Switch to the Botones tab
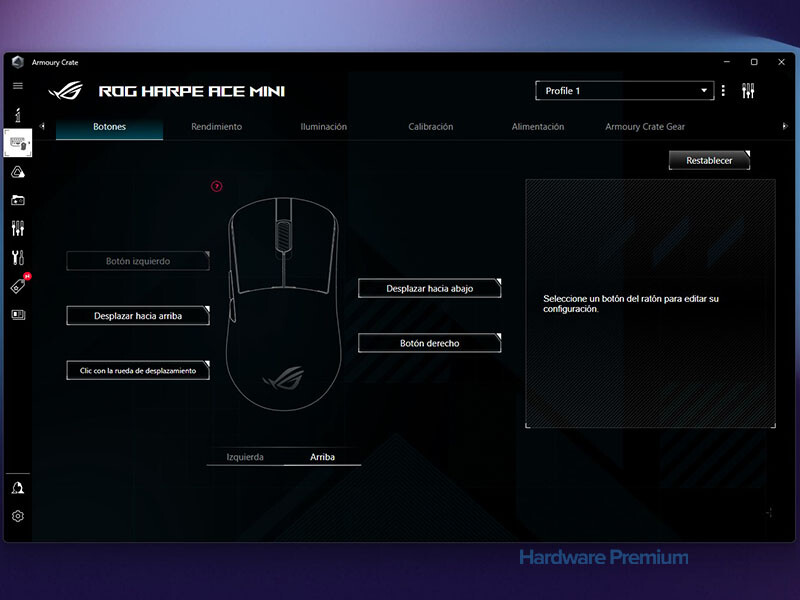This screenshot has width=800, height=600. point(109,127)
